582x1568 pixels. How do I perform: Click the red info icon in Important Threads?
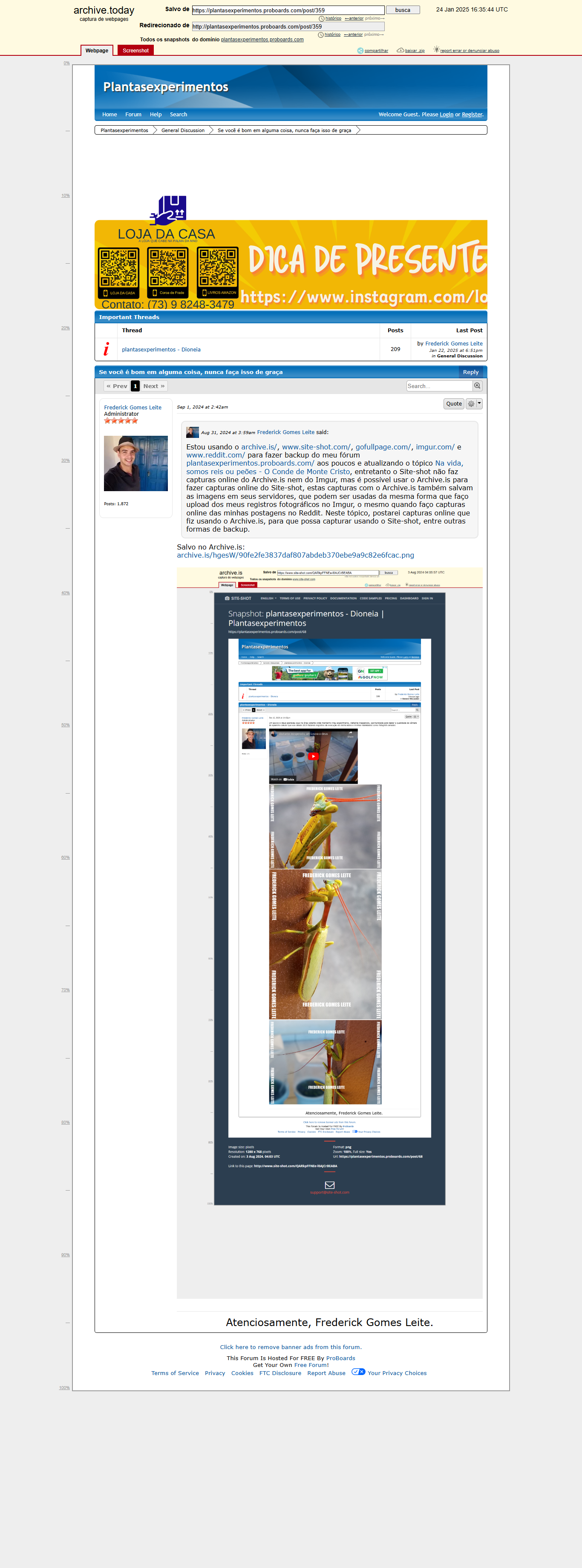click(x=107, y=349)
